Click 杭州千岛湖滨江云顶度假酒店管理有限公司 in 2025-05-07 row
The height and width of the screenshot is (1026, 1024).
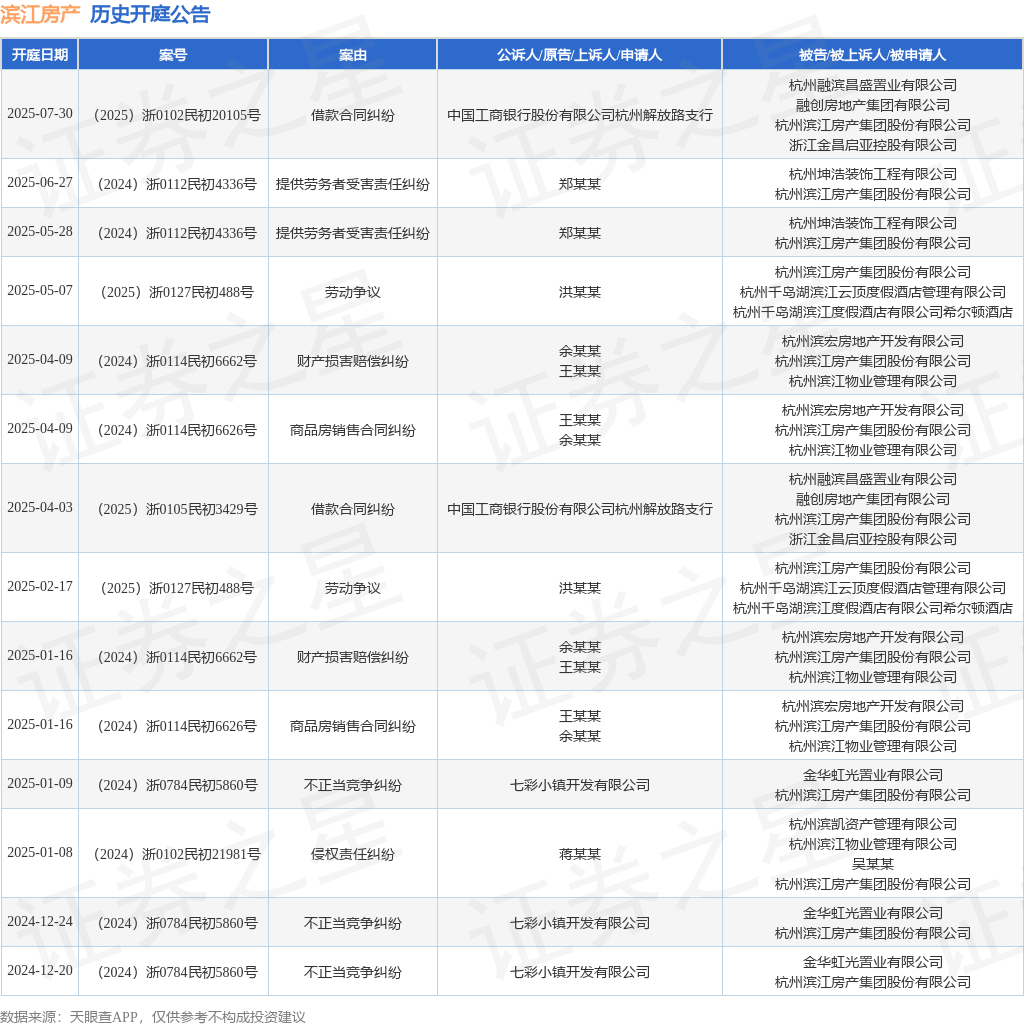tap(873, 292)
